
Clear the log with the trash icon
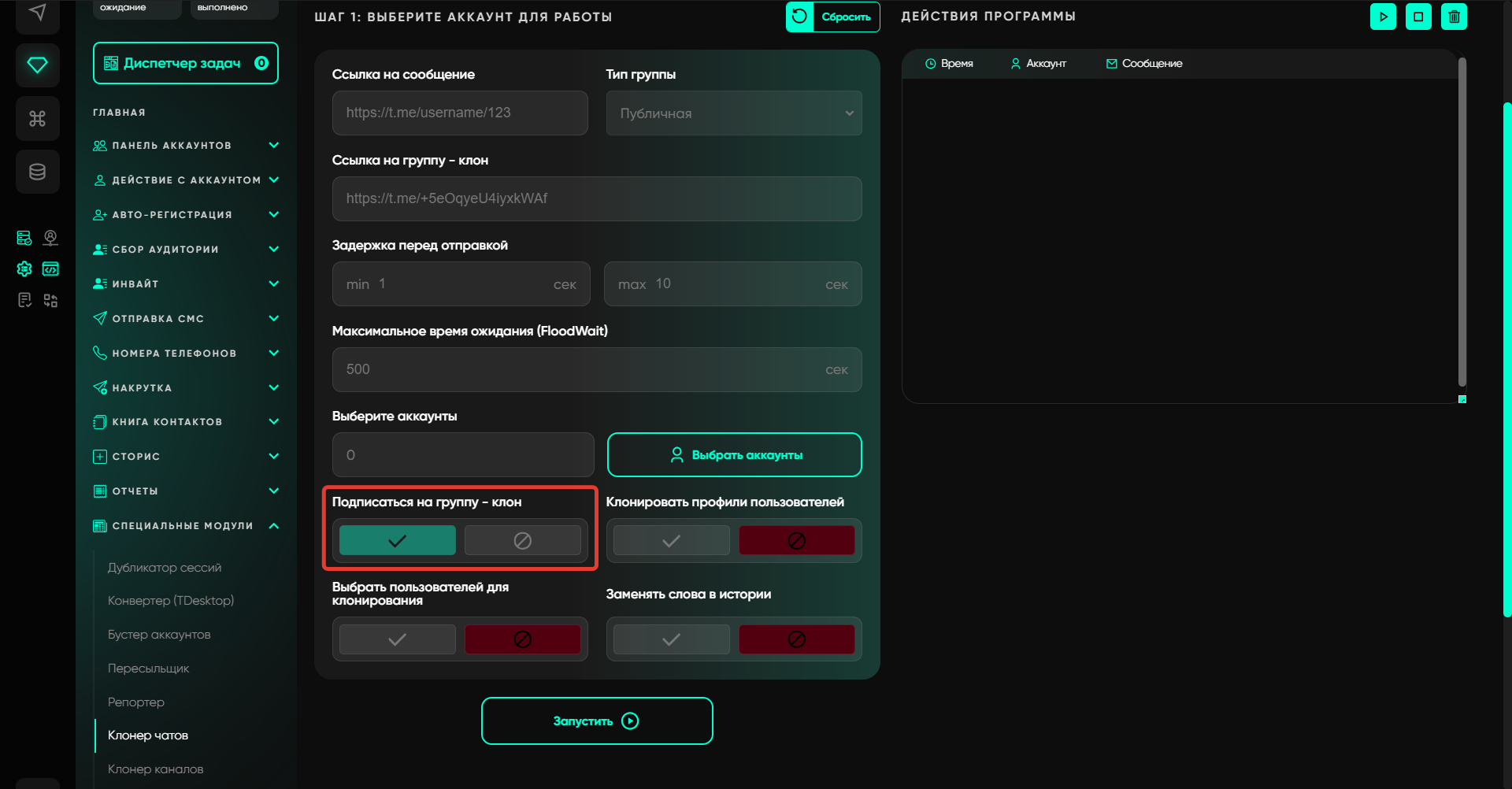(x=1454, y=17)
